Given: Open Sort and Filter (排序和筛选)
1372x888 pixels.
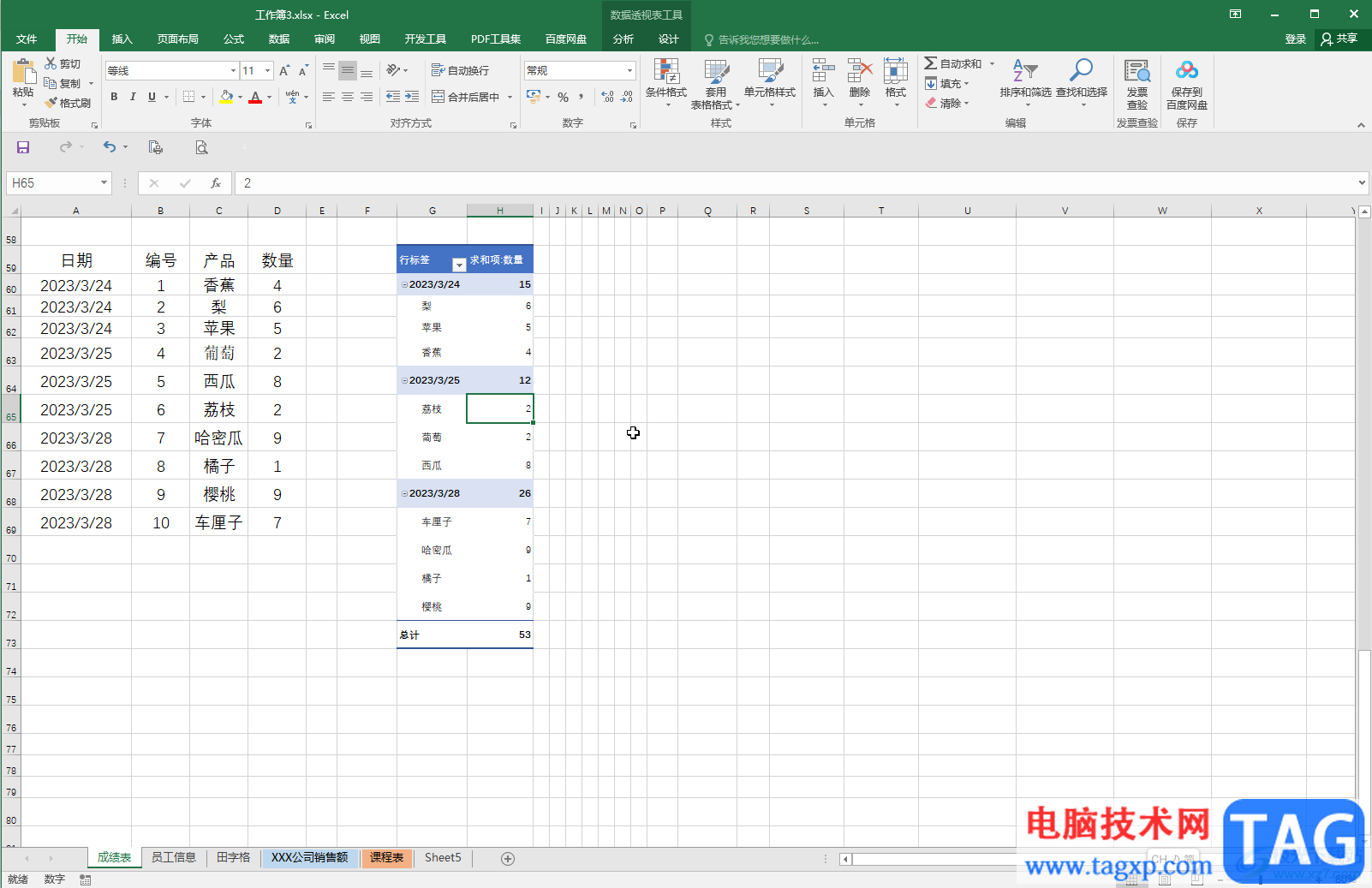Looking at the screenshot, I should (x=1025, y=82).
